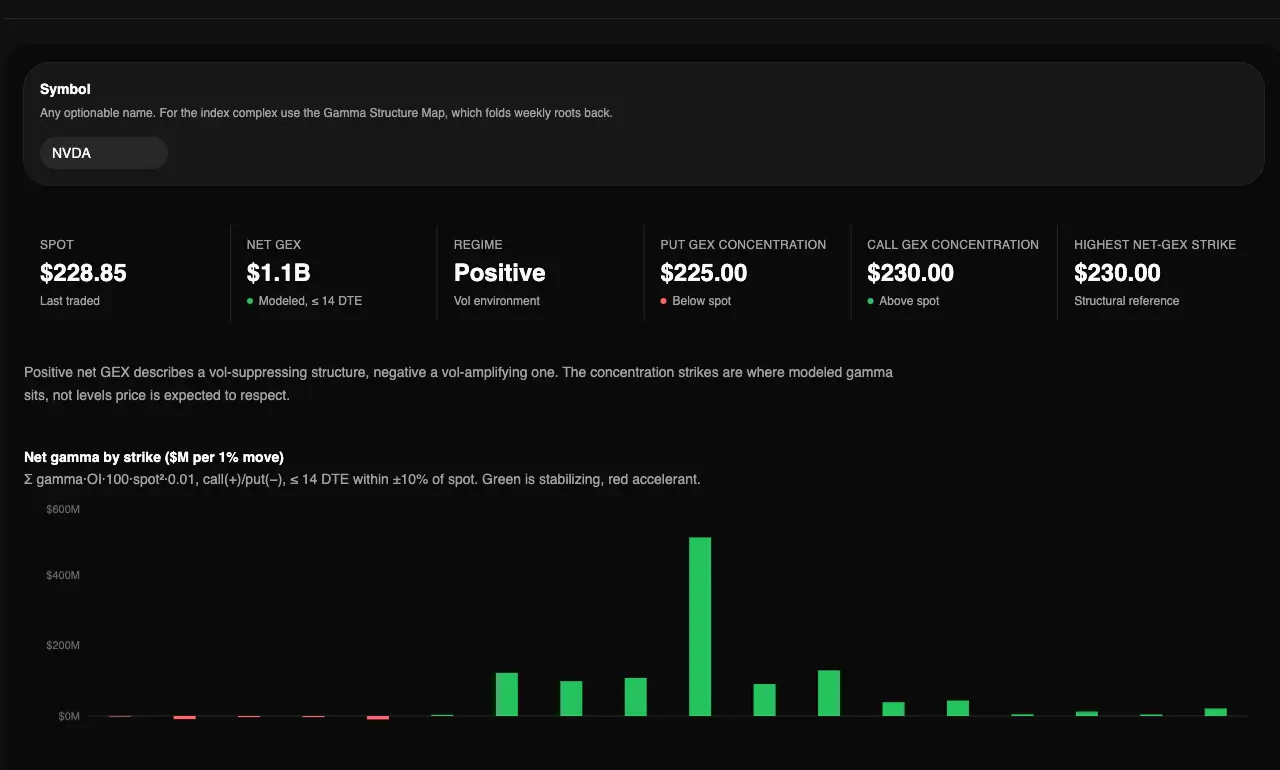Viewport: 1280px width, 770px height.
Task: Click the $400M axis label
Action: point(63,576)
